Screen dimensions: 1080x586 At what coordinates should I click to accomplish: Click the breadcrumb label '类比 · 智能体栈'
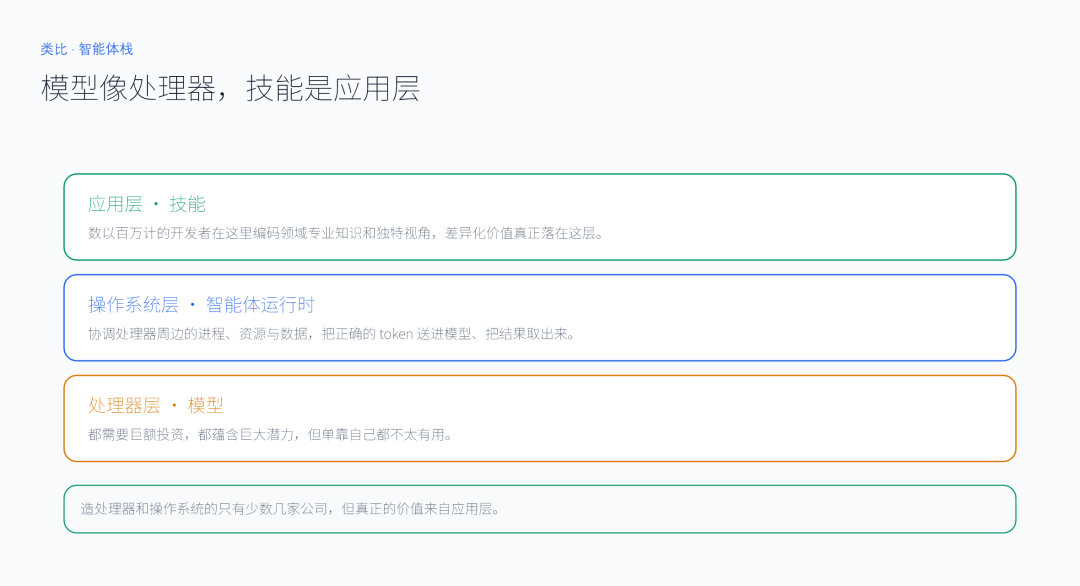point(87,50)
